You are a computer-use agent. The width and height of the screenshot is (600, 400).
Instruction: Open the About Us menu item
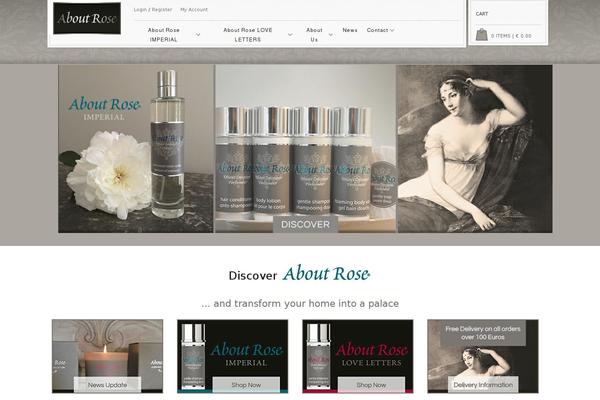click(314, 34)
